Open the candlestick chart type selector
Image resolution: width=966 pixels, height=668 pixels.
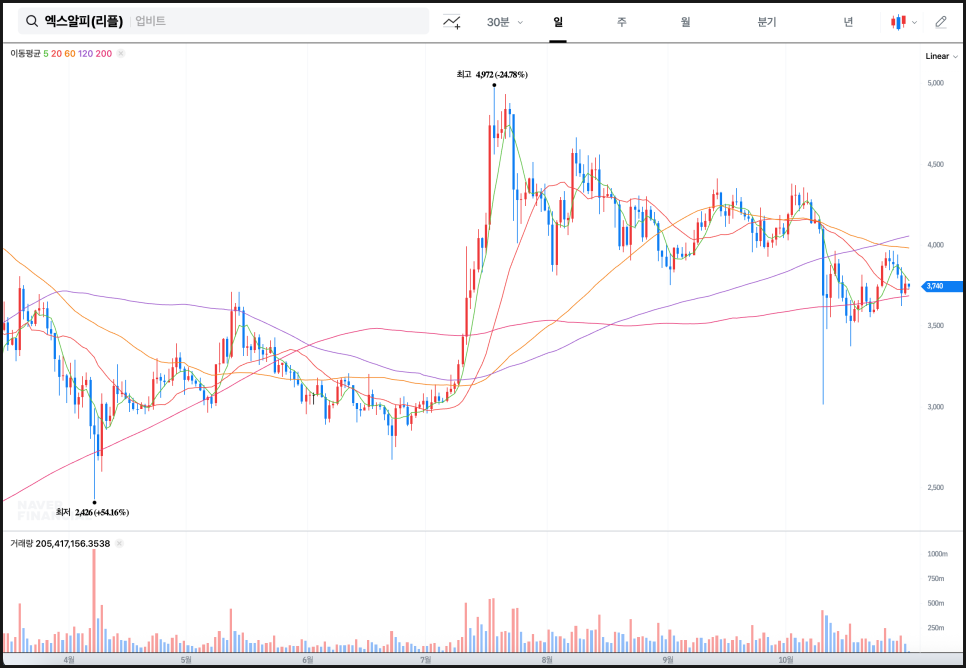[903, 21]
